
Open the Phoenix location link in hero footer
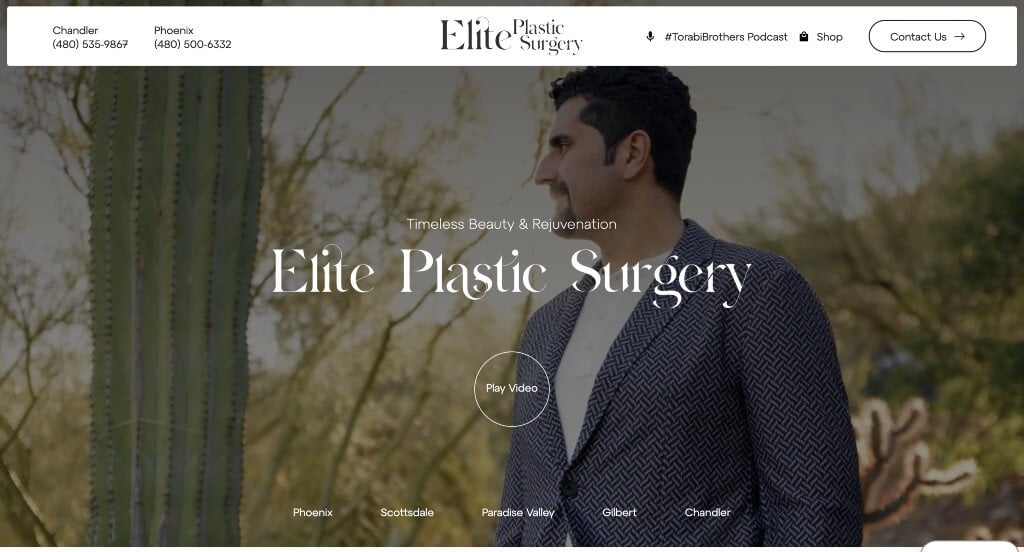point(312,512)
